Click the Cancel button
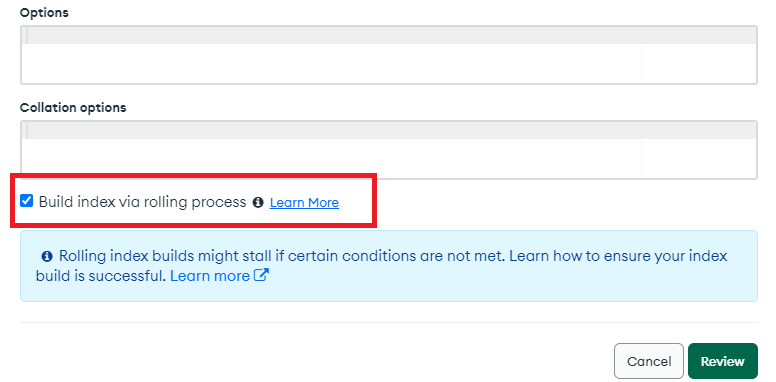This screenshot has width=776, height=382. coord(649,361)
